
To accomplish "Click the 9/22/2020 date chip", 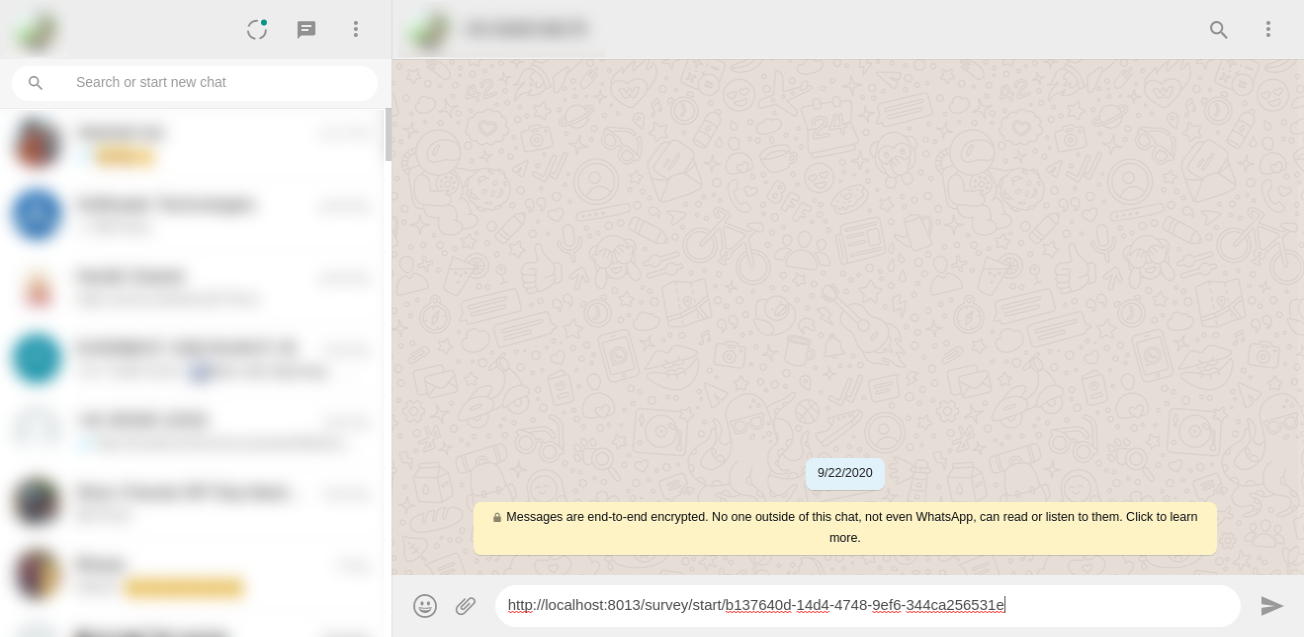I will pyautogui.click(x=845, y=474).
